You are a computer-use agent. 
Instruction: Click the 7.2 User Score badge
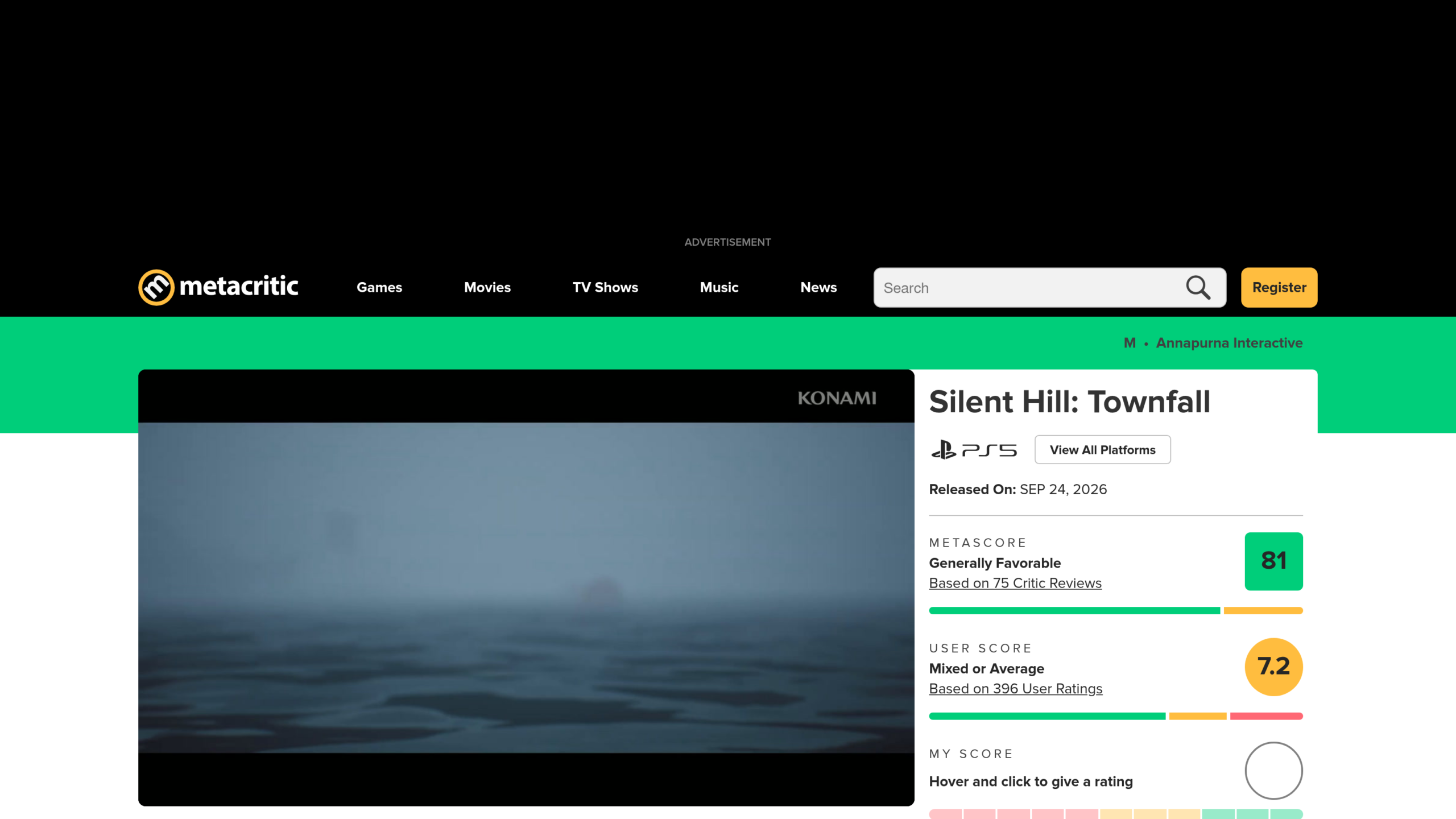pyautogui.click(x=1273, y=667)
